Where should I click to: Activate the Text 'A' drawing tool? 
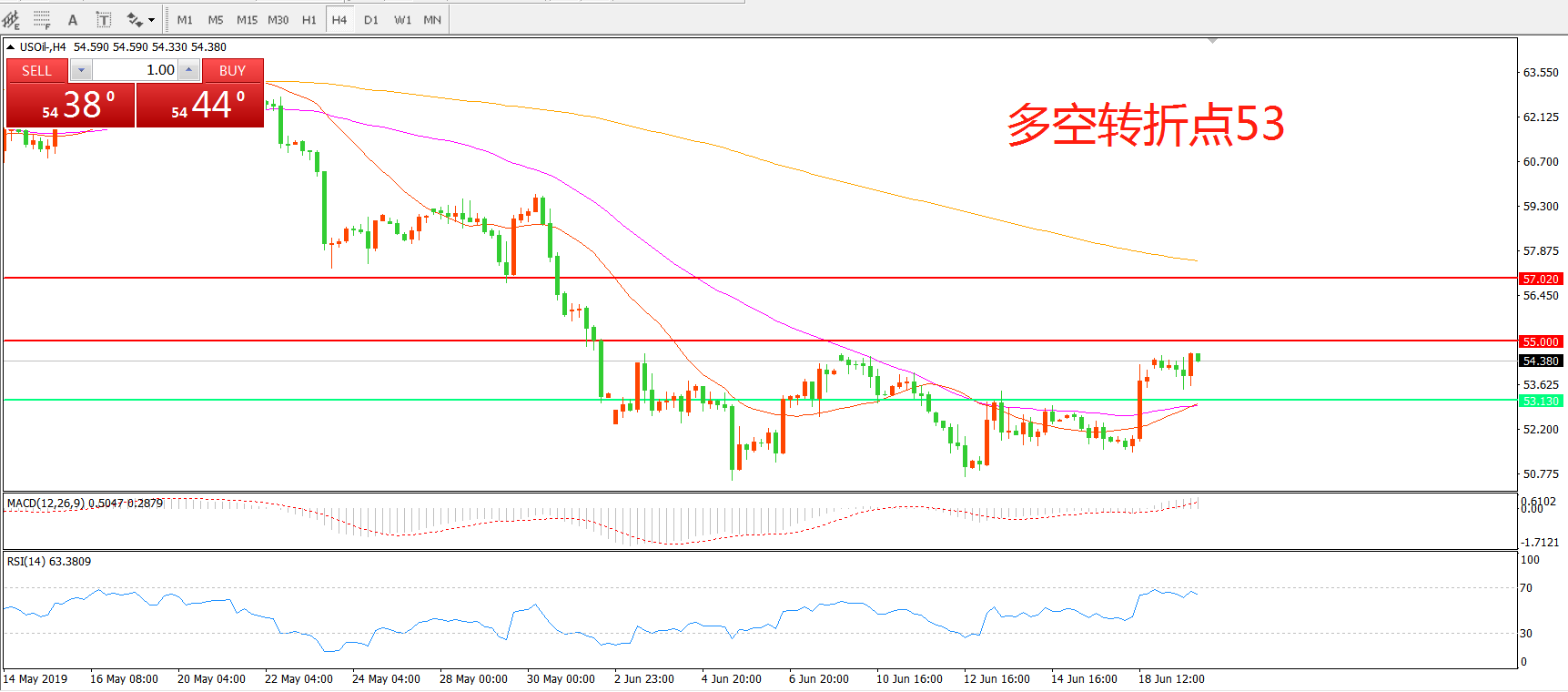(73, 20)
